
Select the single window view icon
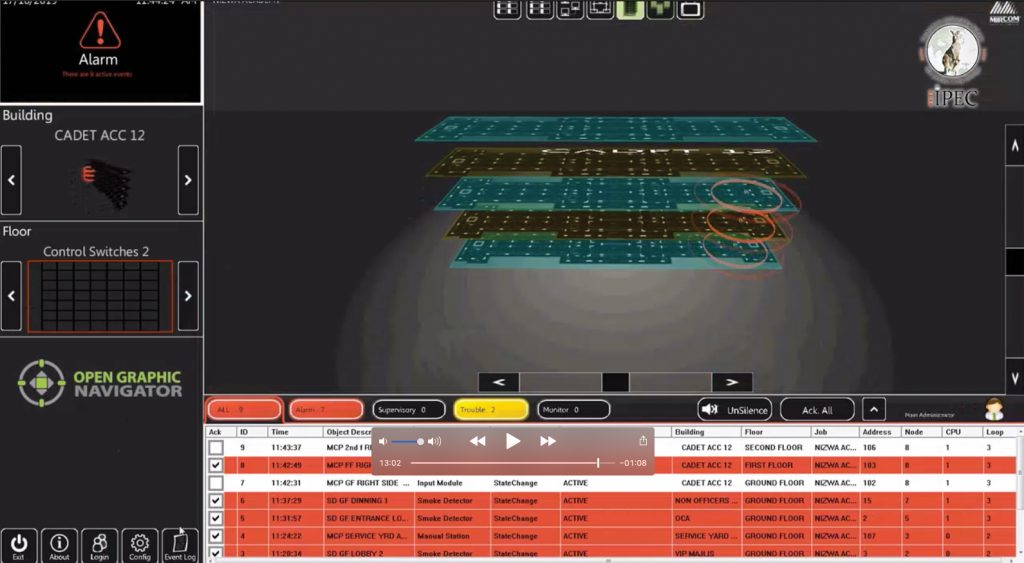coord(690,9)
